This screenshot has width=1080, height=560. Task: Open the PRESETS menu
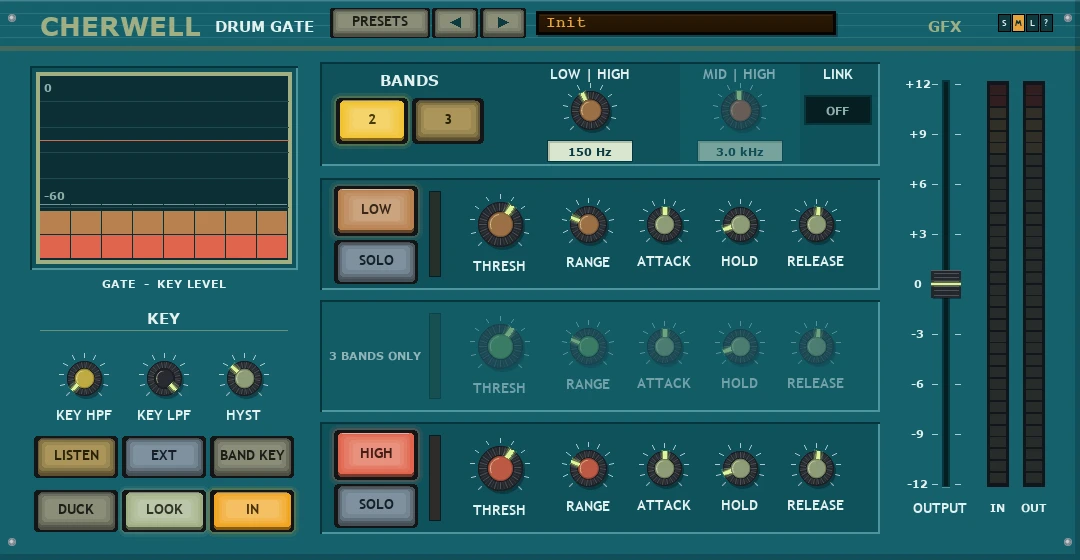pyautogui.click(x=380, y=22)
